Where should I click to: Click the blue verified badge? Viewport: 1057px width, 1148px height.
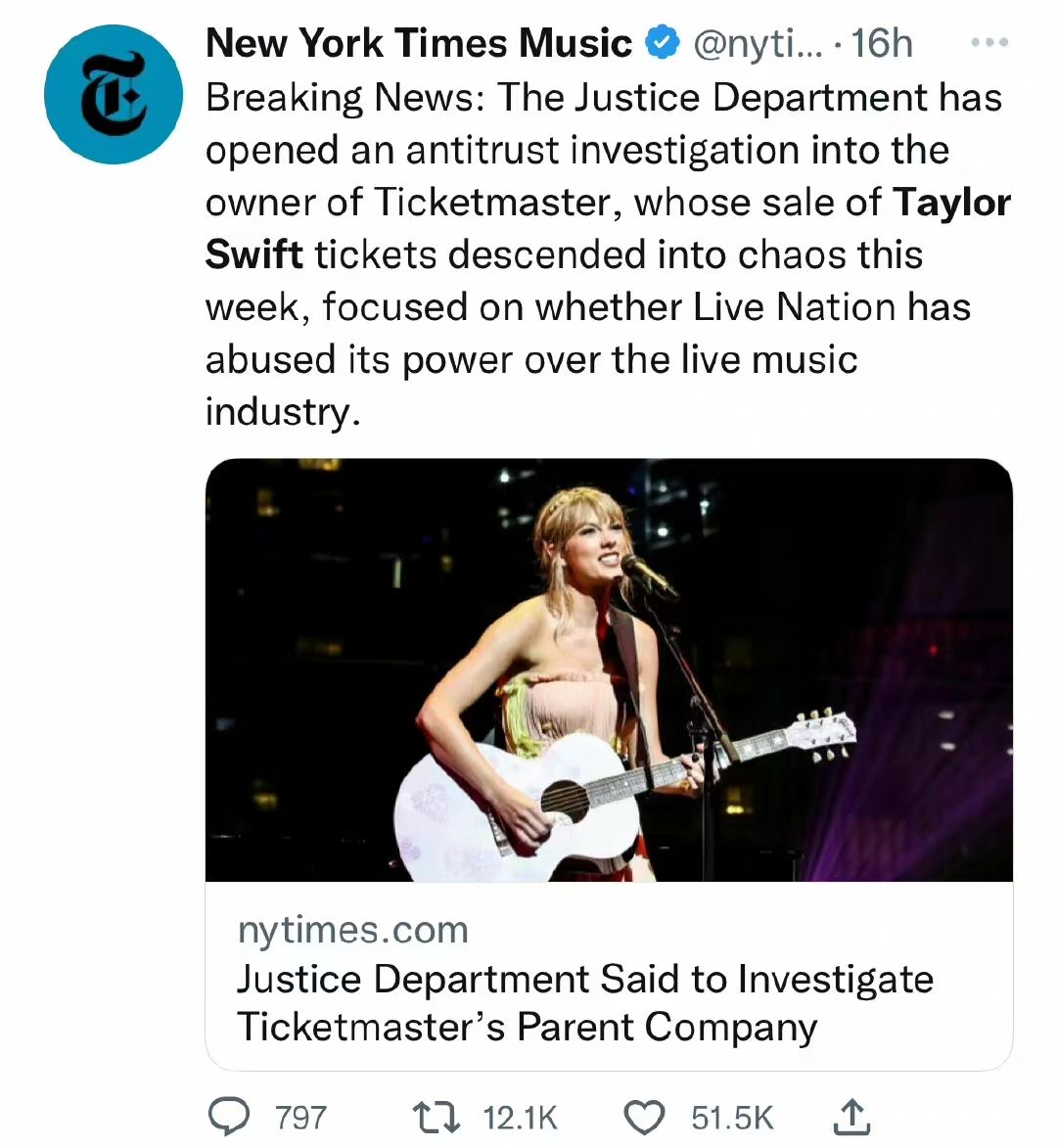663,44
